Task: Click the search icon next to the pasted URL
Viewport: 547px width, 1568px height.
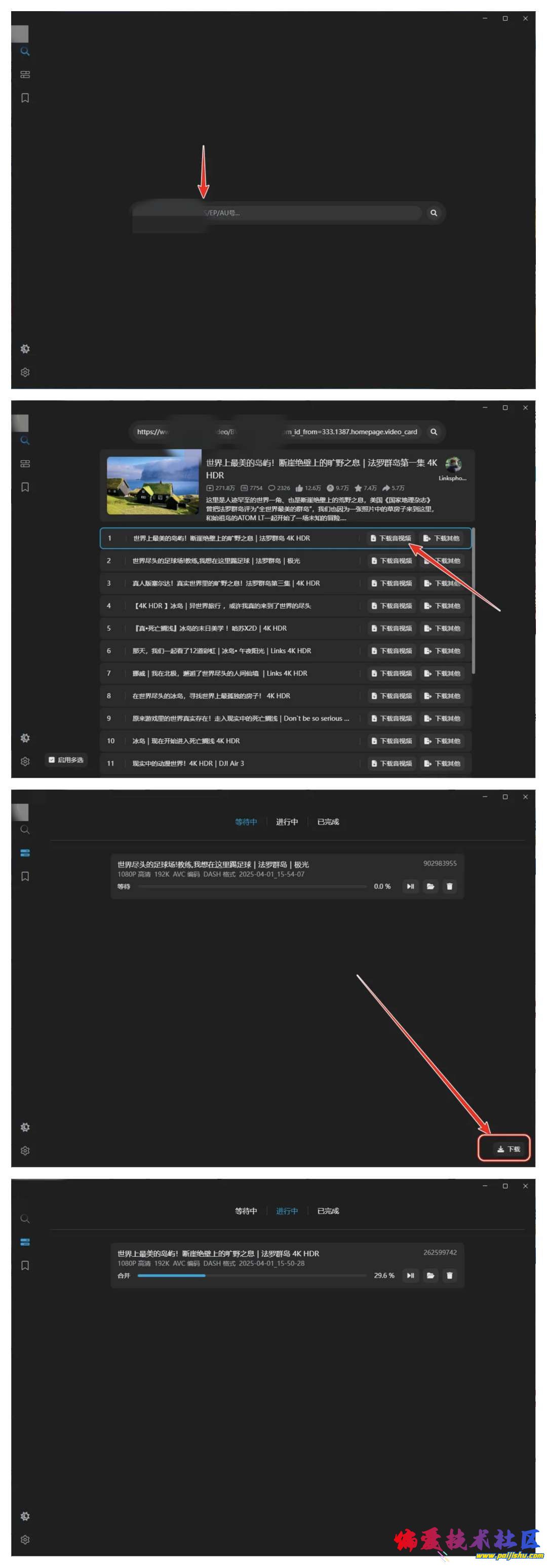Action: coord(434,432)
